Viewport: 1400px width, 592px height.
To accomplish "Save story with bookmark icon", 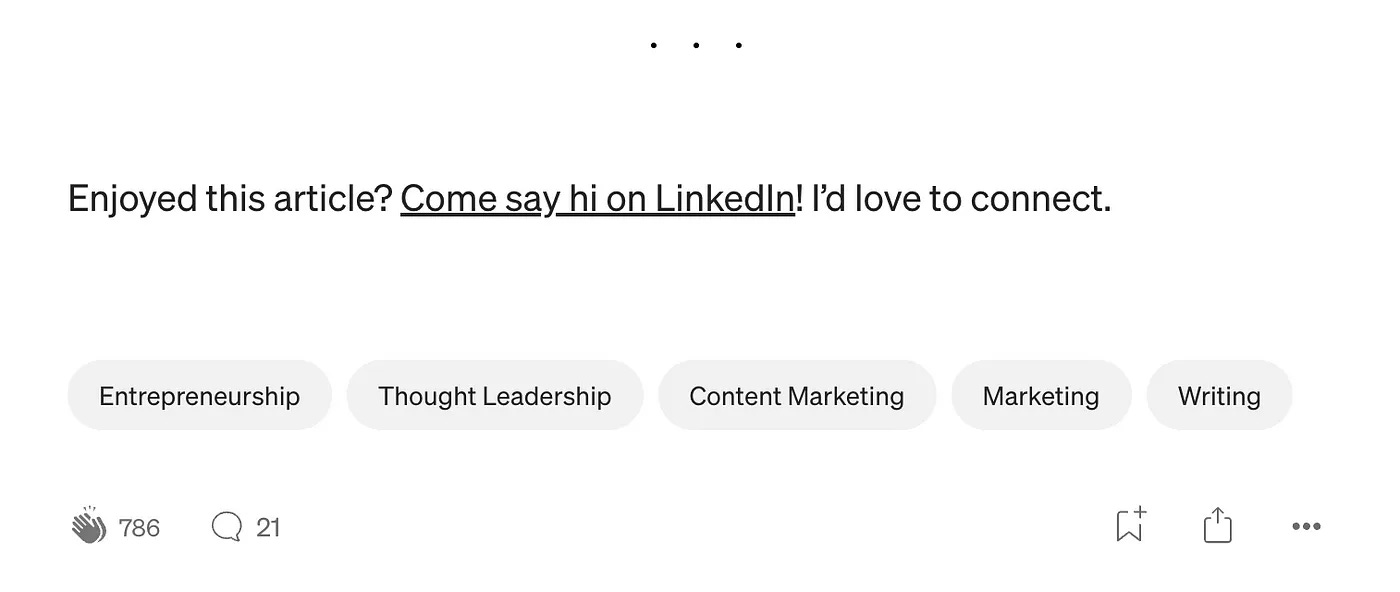I will pyautogui.click(x=1131, y=525).
